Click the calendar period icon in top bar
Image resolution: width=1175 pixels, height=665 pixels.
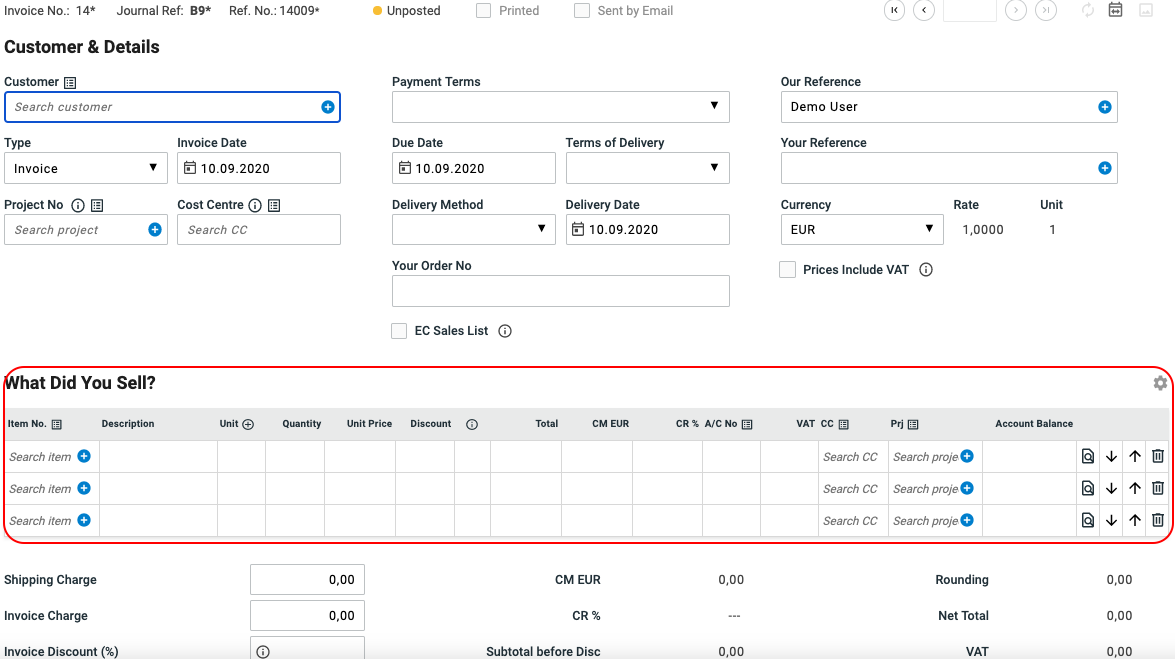[1115, 11]
